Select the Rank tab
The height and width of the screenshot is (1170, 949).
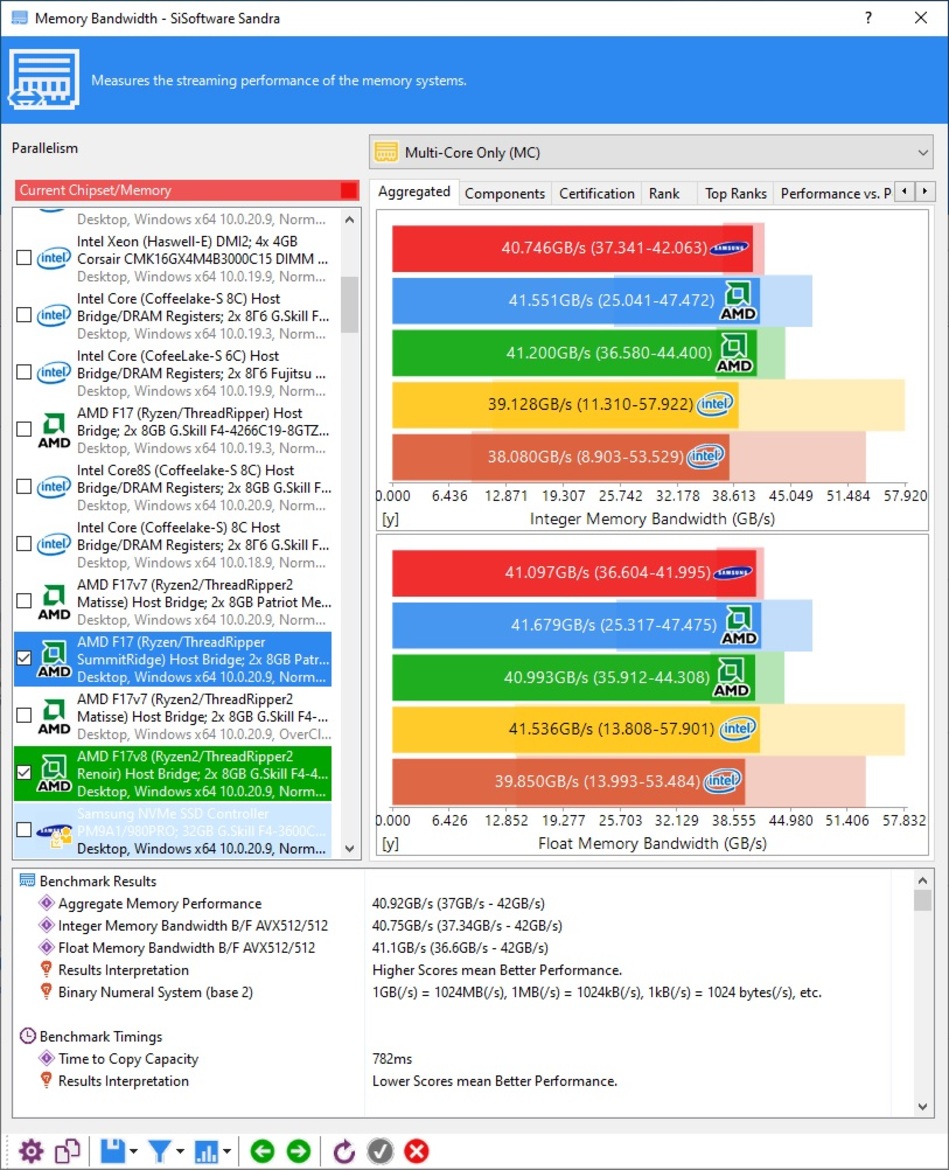pyautogui.click(x=664, y=193)
